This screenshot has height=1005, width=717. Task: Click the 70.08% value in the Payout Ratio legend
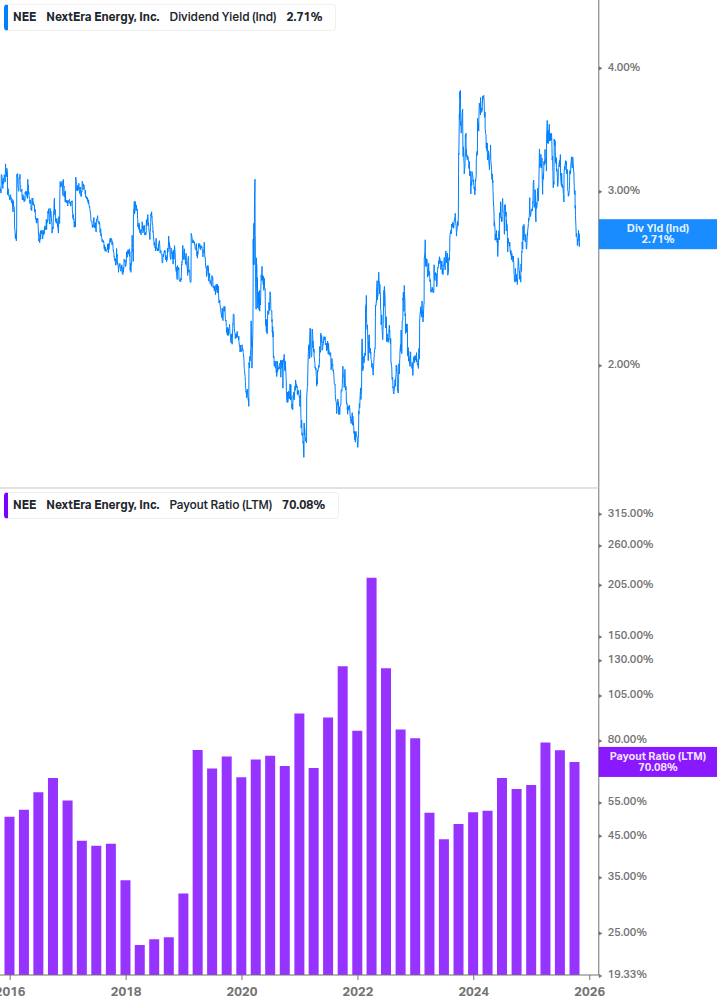click(304, 504)
